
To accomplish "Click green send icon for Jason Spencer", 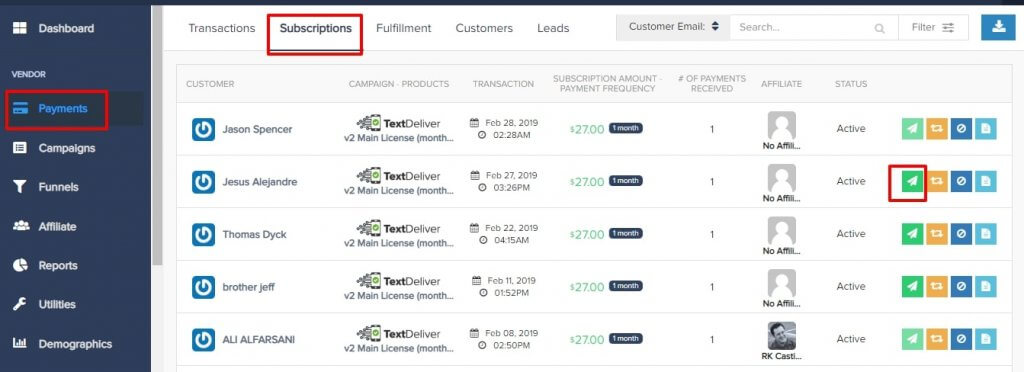I will coord(913,129).
